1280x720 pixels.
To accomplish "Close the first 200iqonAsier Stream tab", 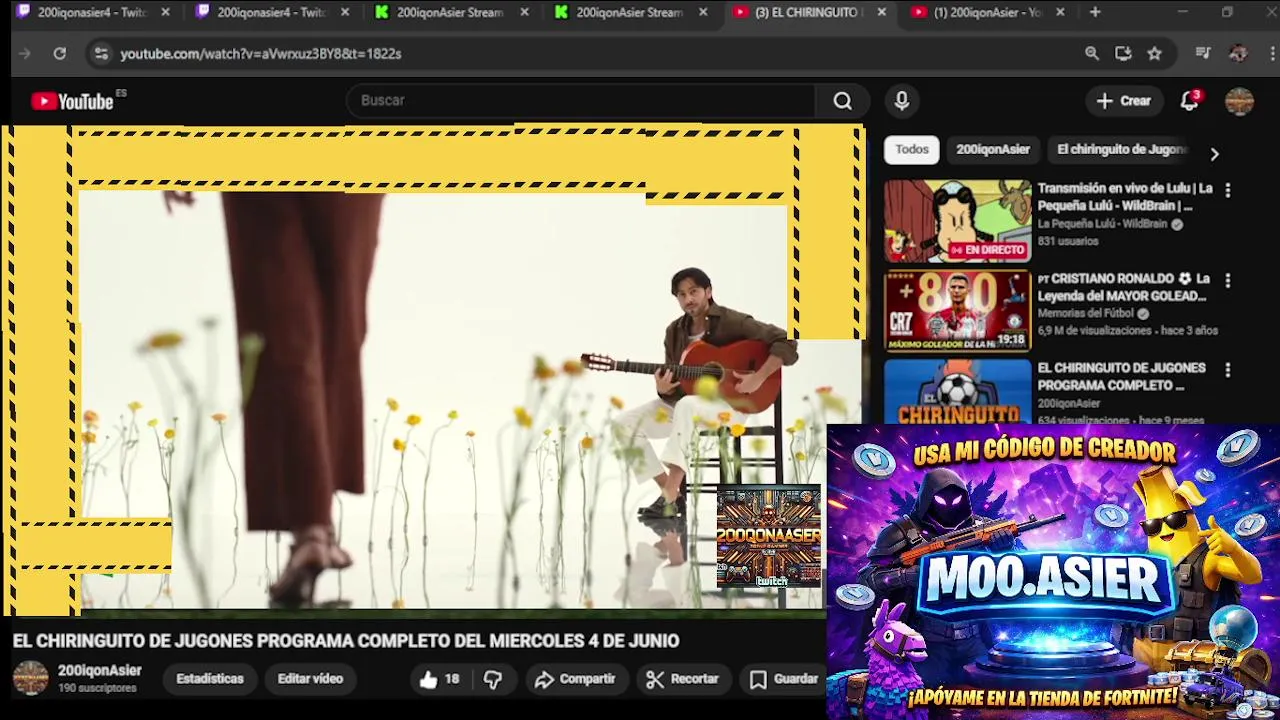I will pos(524,12).
